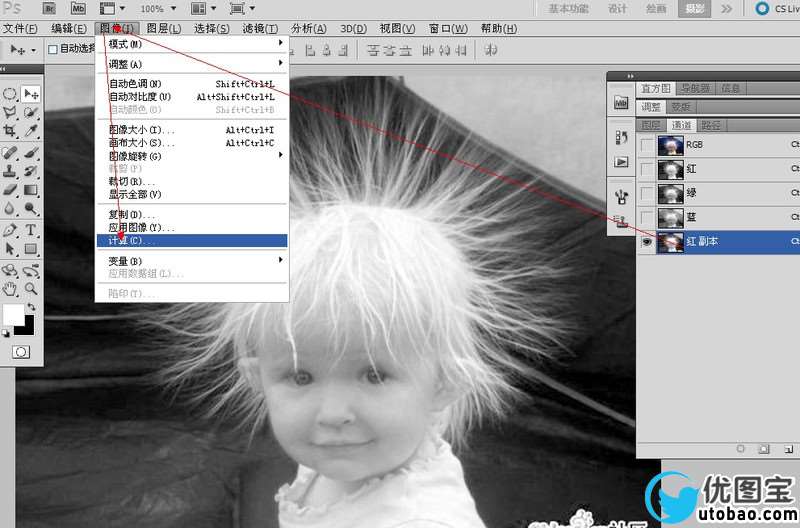Swap foreground and background colors
Viewport: 800px width, 528px height.
tap(32, 307)
